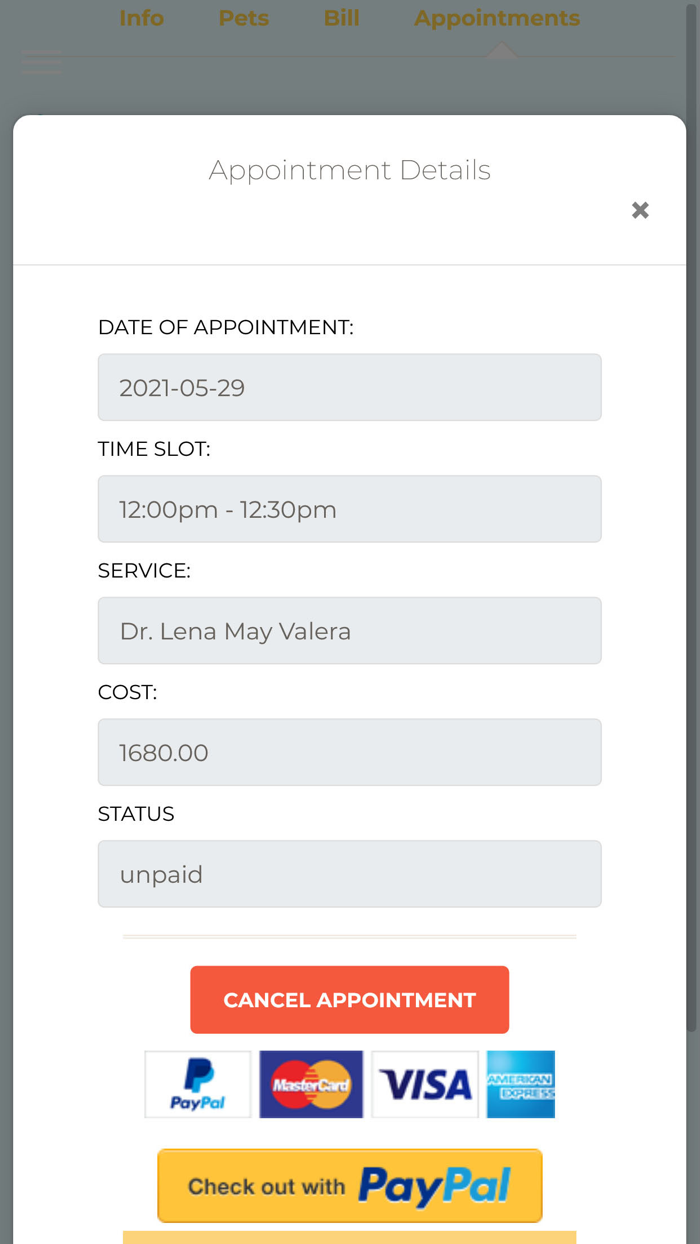Switch to the Info tab
The image size is (700, 1244).
tap(141, 17)
